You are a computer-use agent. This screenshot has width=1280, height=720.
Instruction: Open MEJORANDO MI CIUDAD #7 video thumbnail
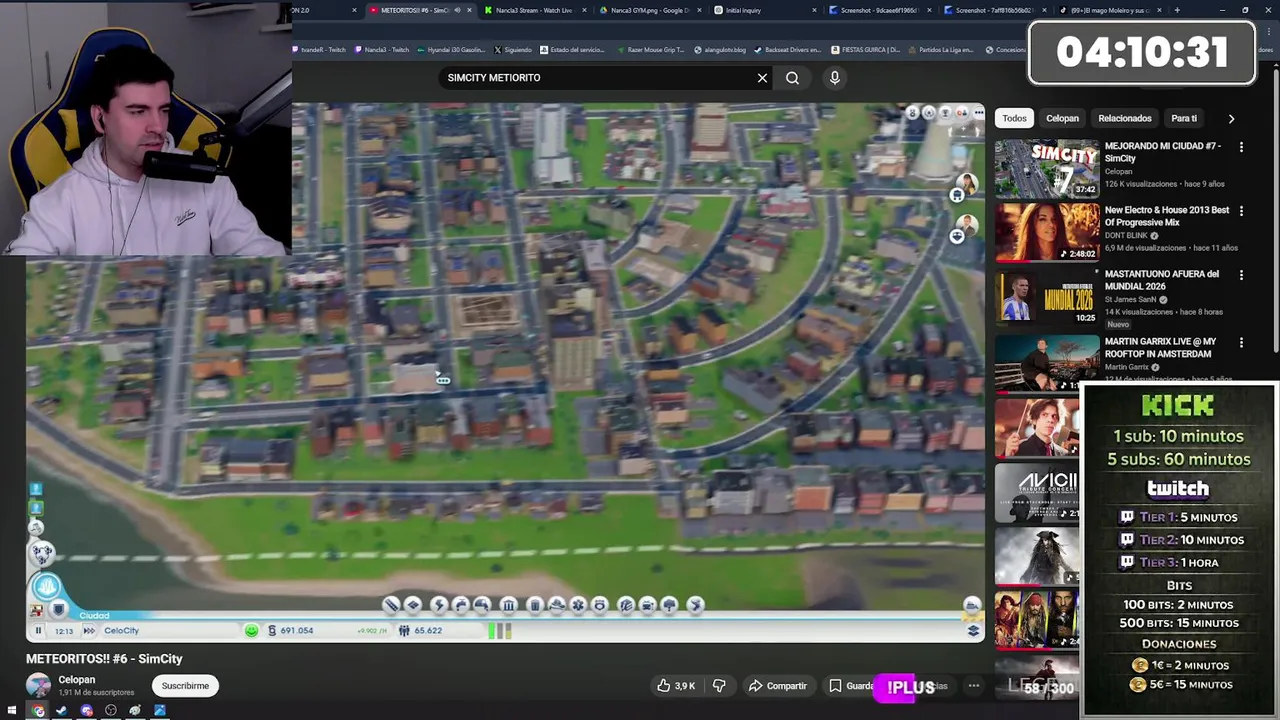pos(1046,169)
